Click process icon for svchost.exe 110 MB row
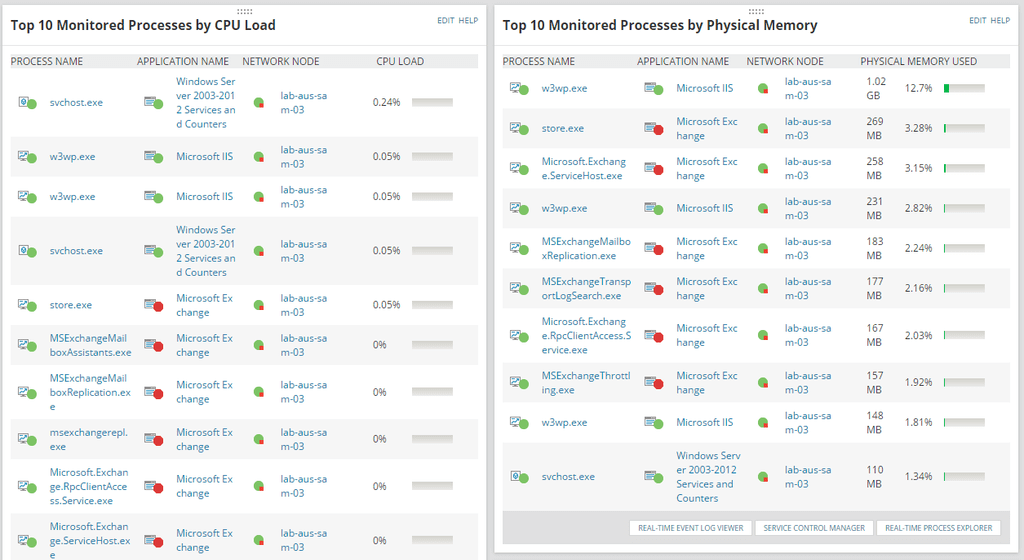Screen dimensions: 1024x560 click(x=519, y=477)
